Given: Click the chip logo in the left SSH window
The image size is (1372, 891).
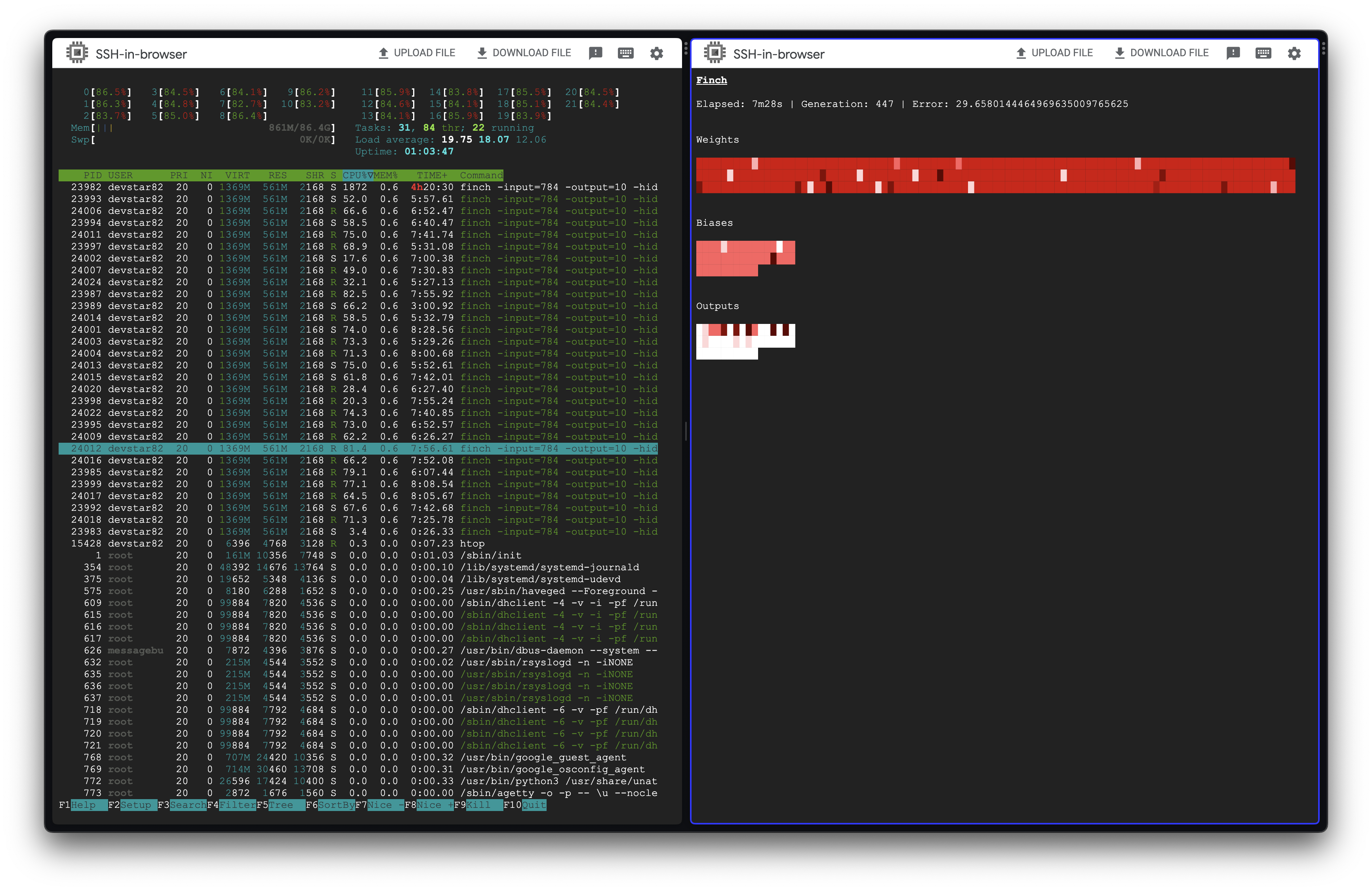Looking at the screenshot, I should click(77, 53).
